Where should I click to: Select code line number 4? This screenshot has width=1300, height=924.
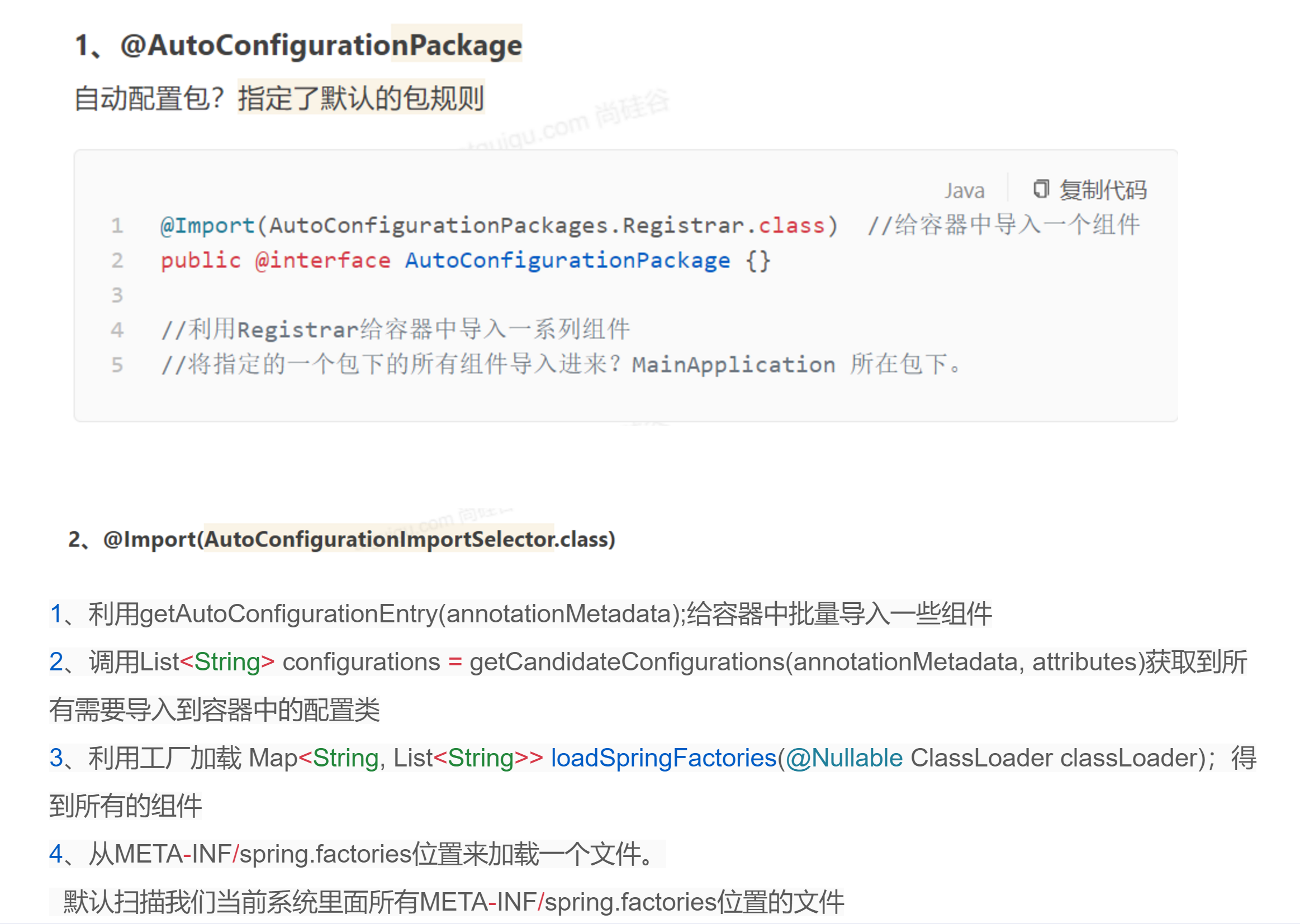coord(117,330)
